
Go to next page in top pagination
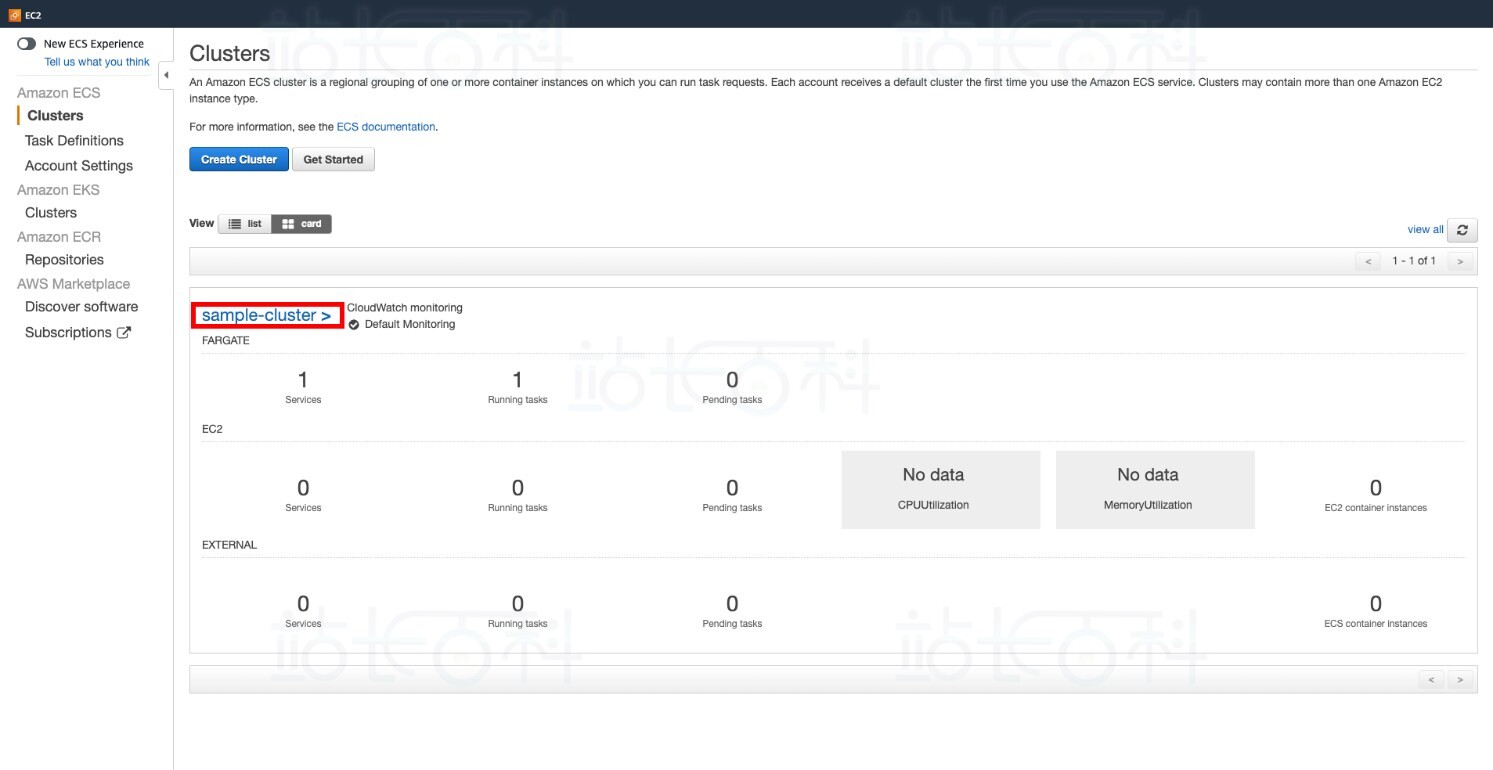click(x=1461, y=262)
